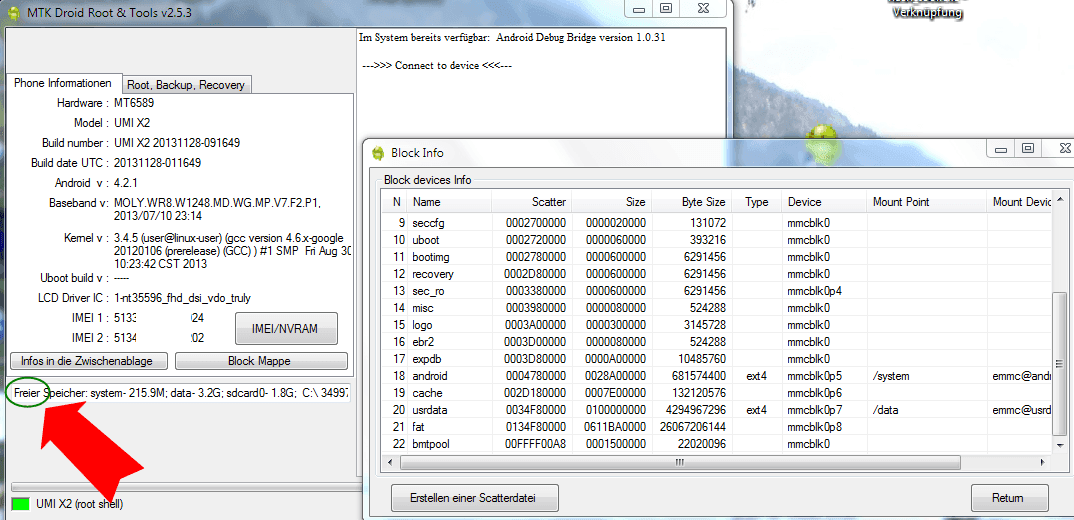
Task: Click Erstellen einer Scatterdatei button
Action: tap(475, 497)
